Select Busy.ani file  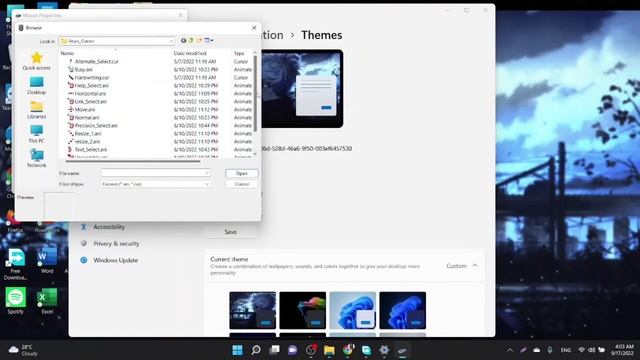point(80,70)
